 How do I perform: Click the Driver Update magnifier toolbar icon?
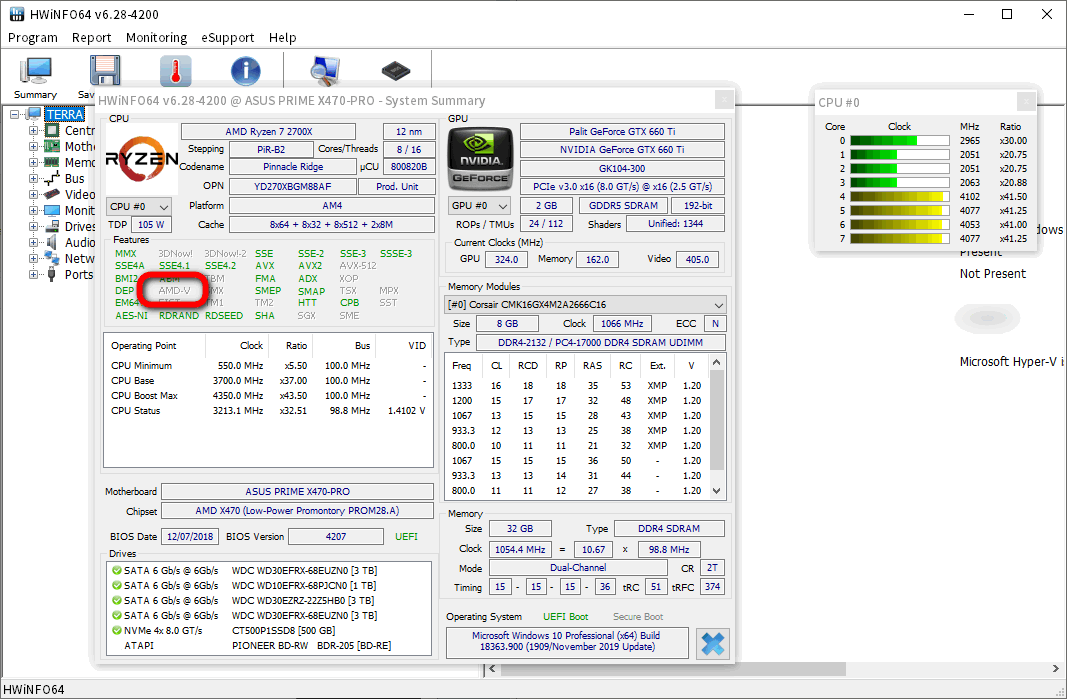tap(325, 71)
